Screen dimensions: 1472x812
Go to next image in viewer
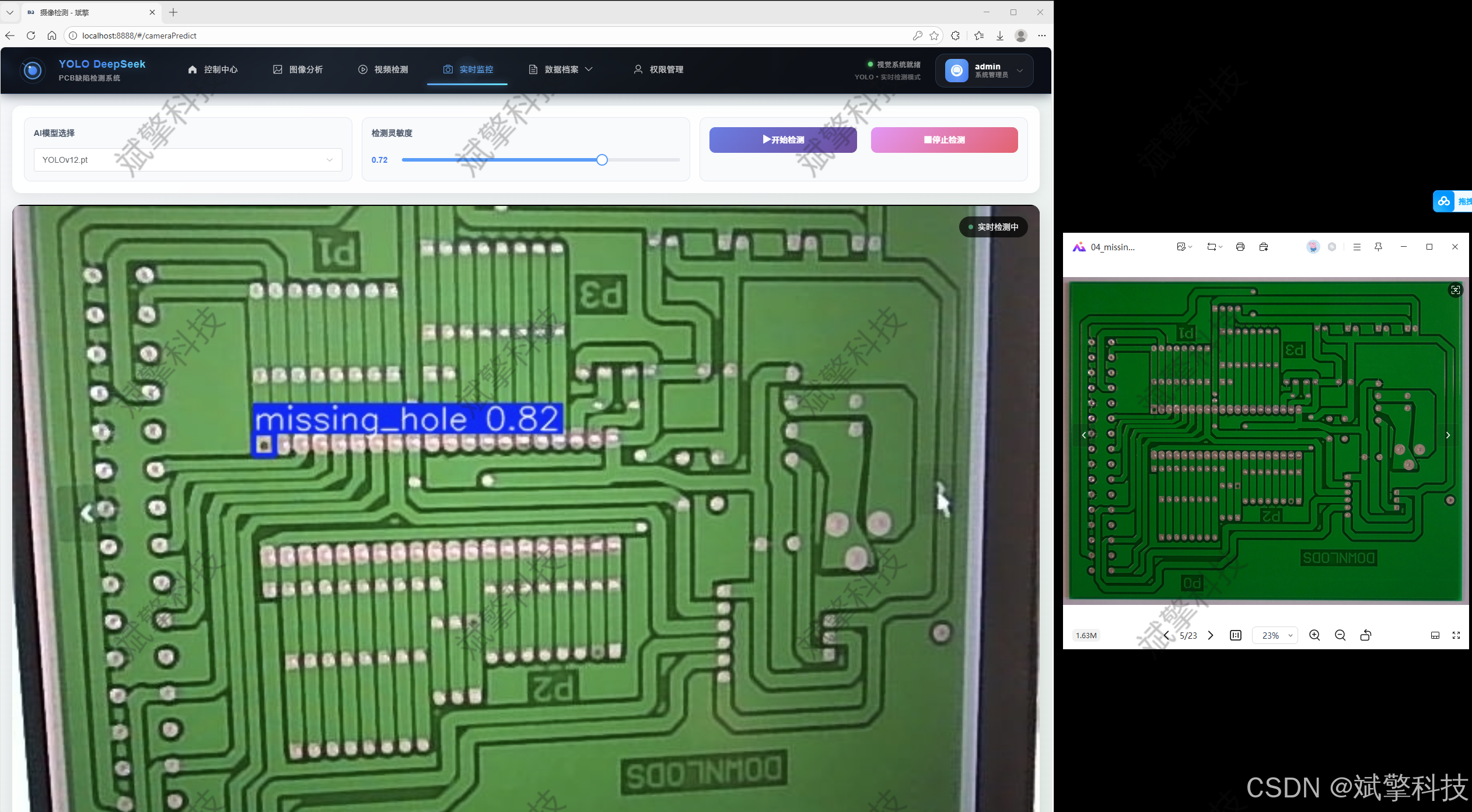pyautogui.click(x=1211, y=635)
